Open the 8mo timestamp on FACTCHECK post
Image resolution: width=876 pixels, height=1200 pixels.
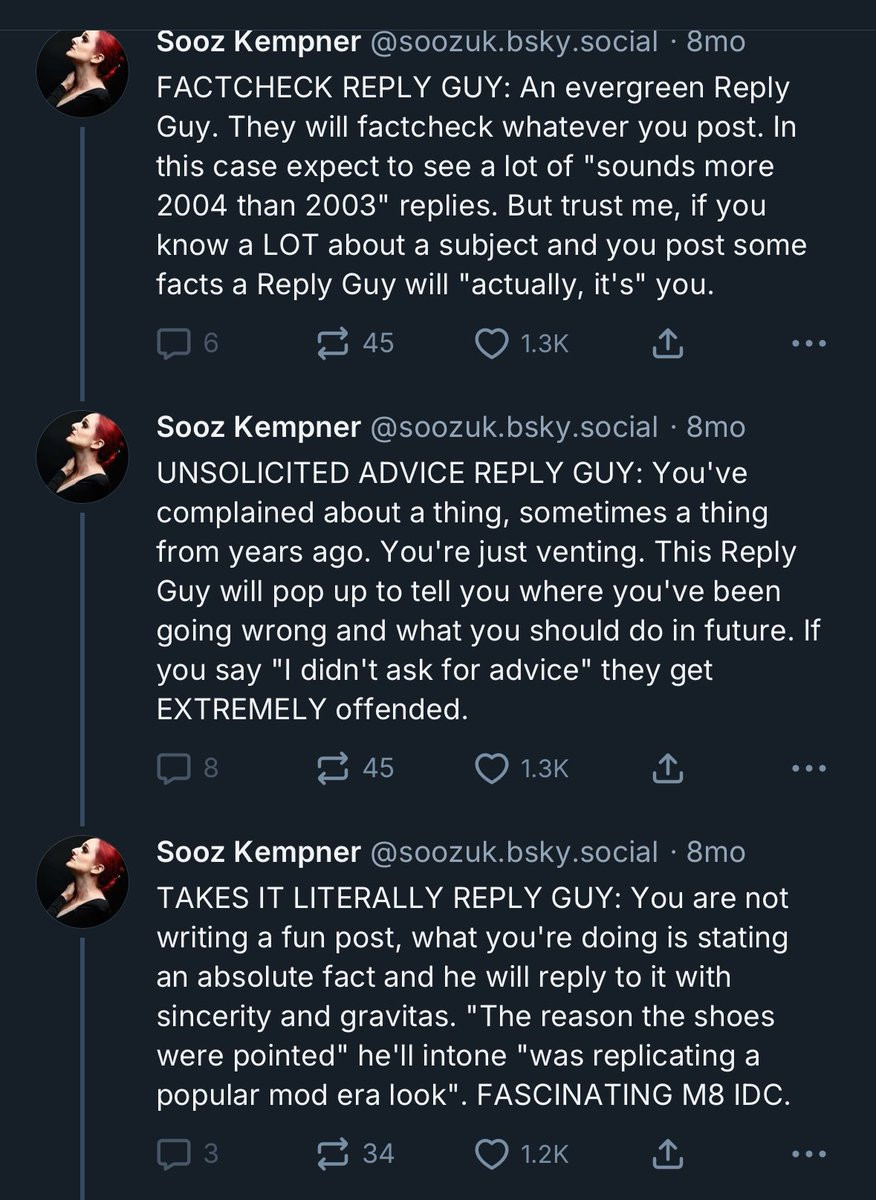tap(716, 42)
